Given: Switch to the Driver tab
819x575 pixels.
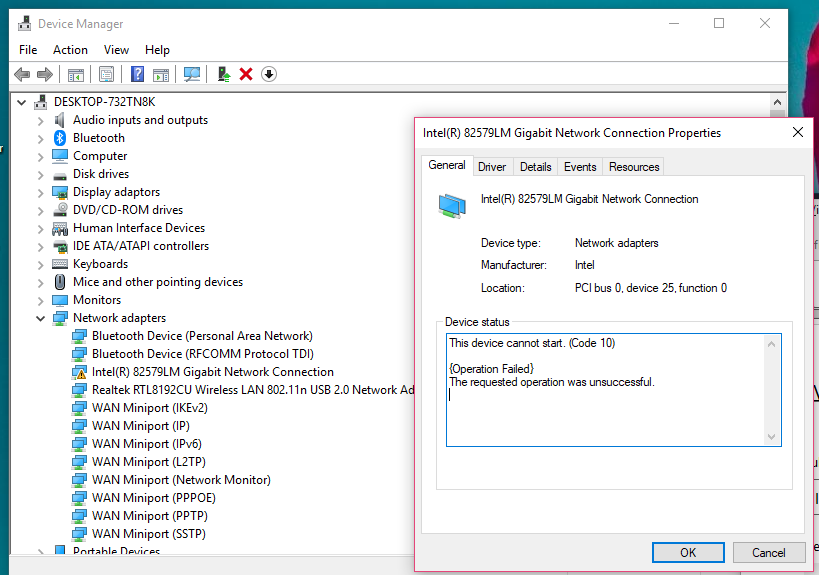Looking at the screenshot, I should pos(492,167).
